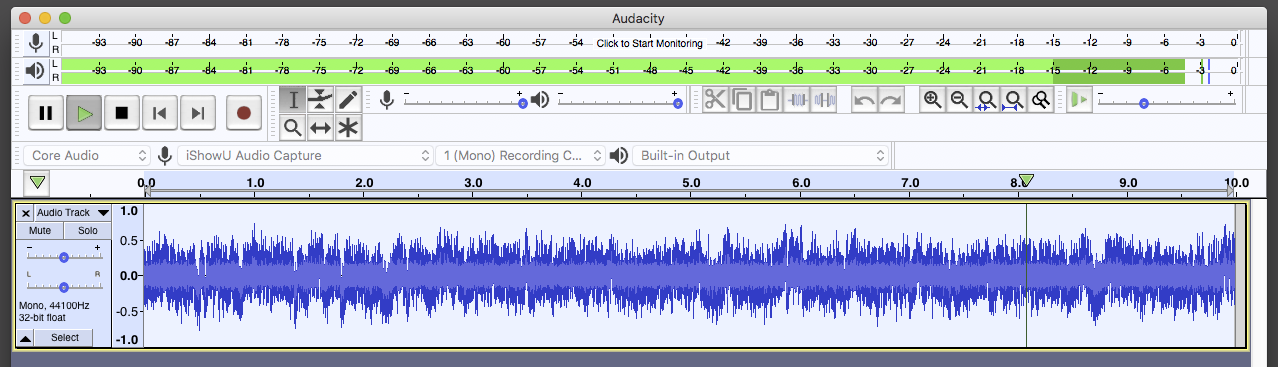Paste with the clipboard icon

point(769,99)
